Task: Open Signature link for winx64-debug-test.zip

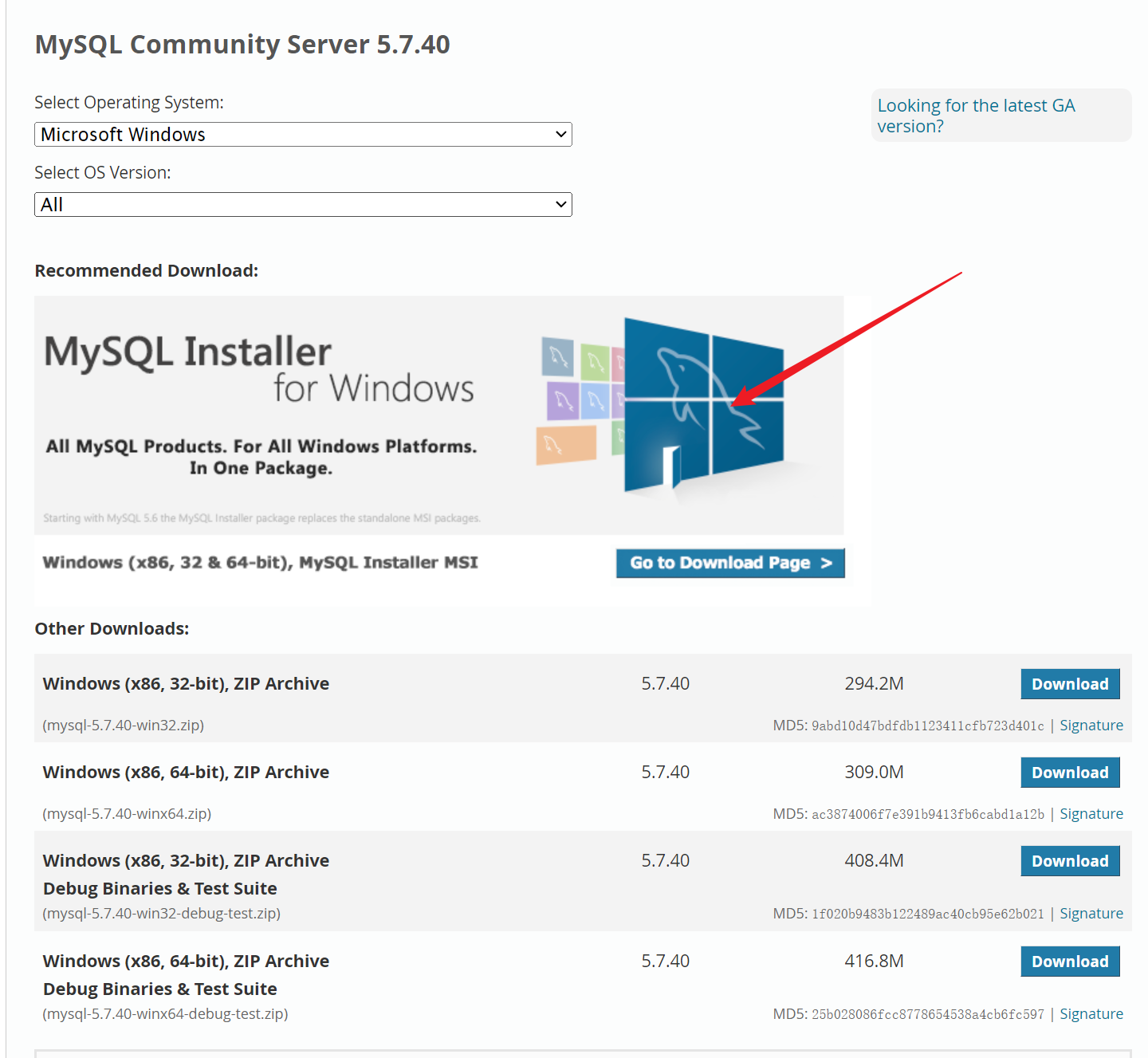Action: (x=1091, y=1014)
